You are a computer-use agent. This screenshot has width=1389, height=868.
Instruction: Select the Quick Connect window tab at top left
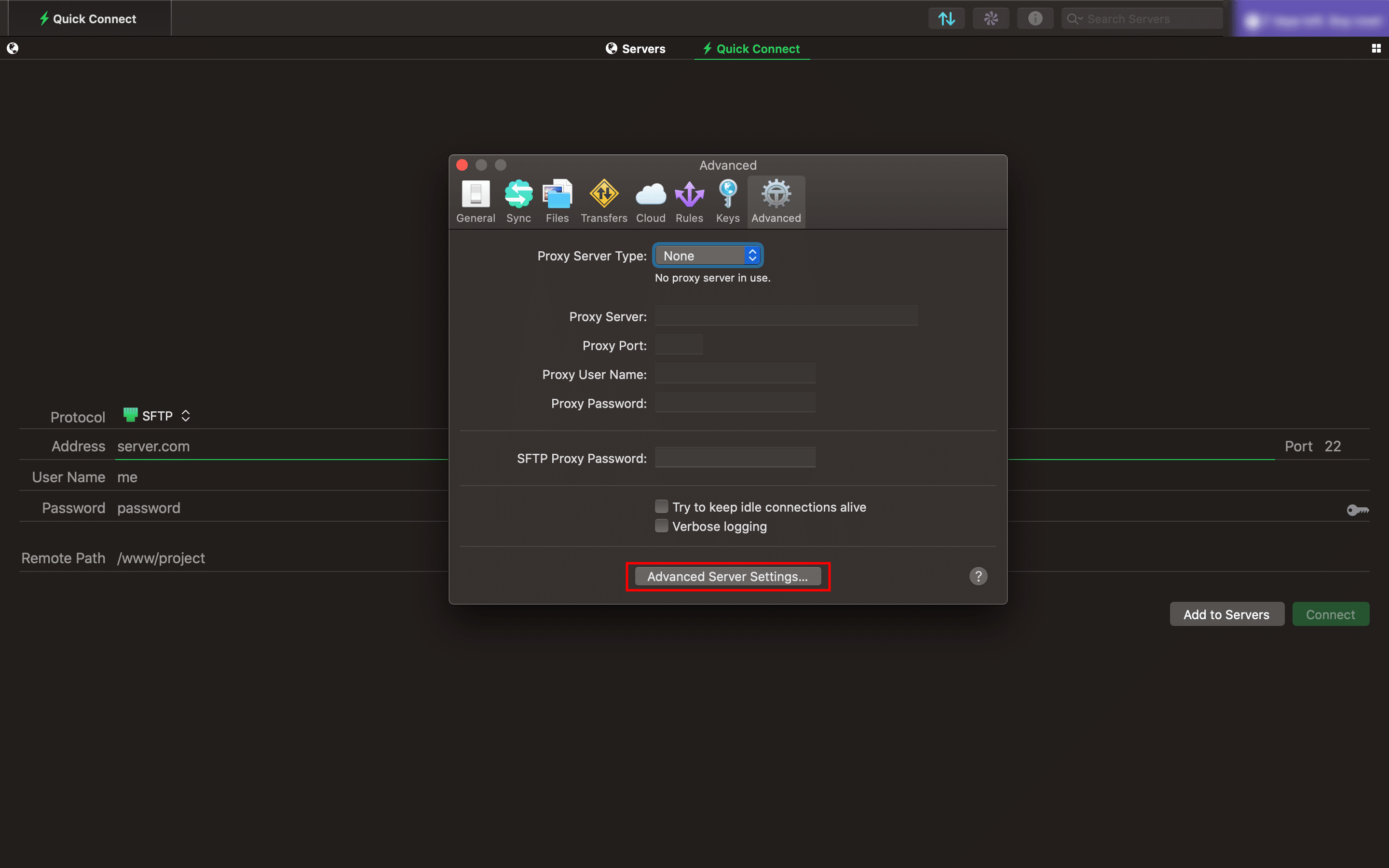point(89,18)
